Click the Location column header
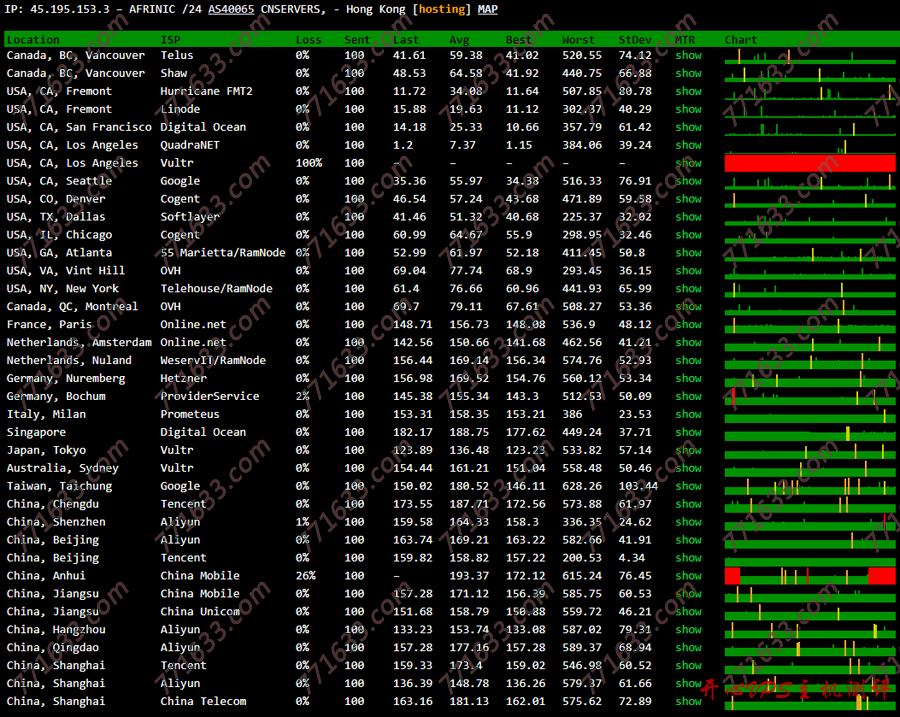 click(33, 40)
